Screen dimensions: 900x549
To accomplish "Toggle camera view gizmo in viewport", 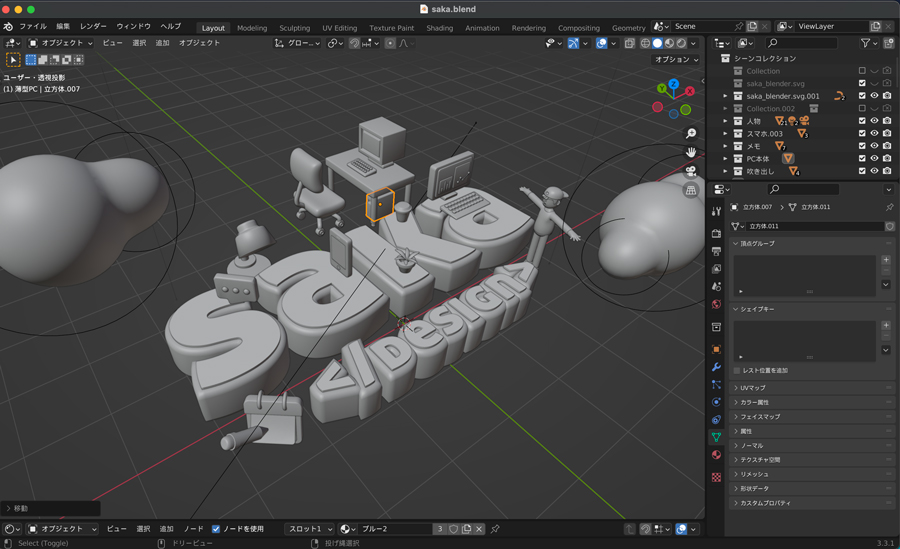I will coord(690,171).
